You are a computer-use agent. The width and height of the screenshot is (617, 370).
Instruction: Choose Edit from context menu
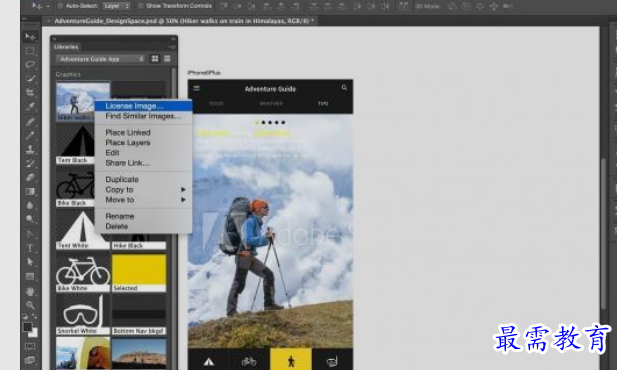pos(143,153)
